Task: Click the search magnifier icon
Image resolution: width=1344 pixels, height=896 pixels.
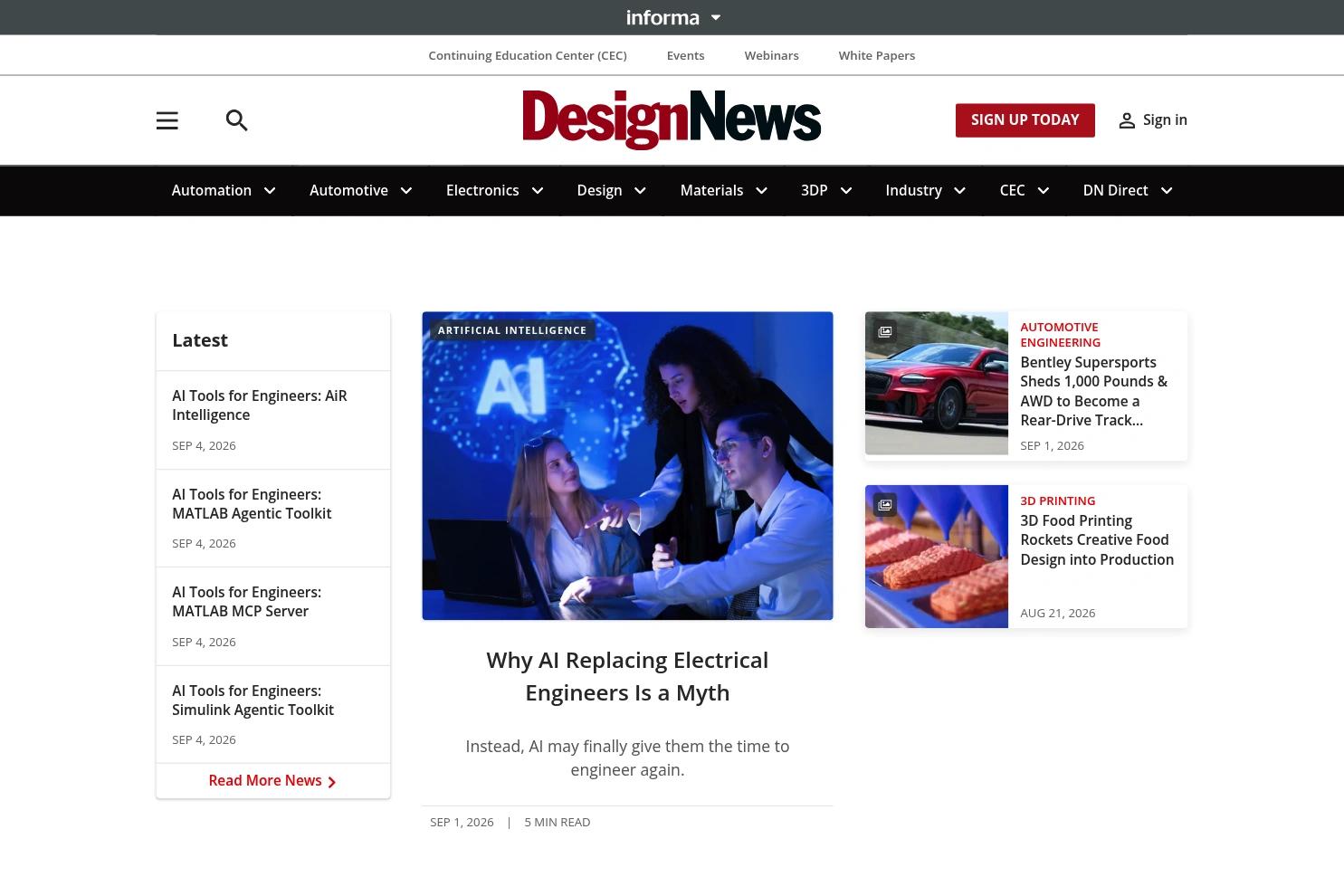Action: [x=237, y=120]
